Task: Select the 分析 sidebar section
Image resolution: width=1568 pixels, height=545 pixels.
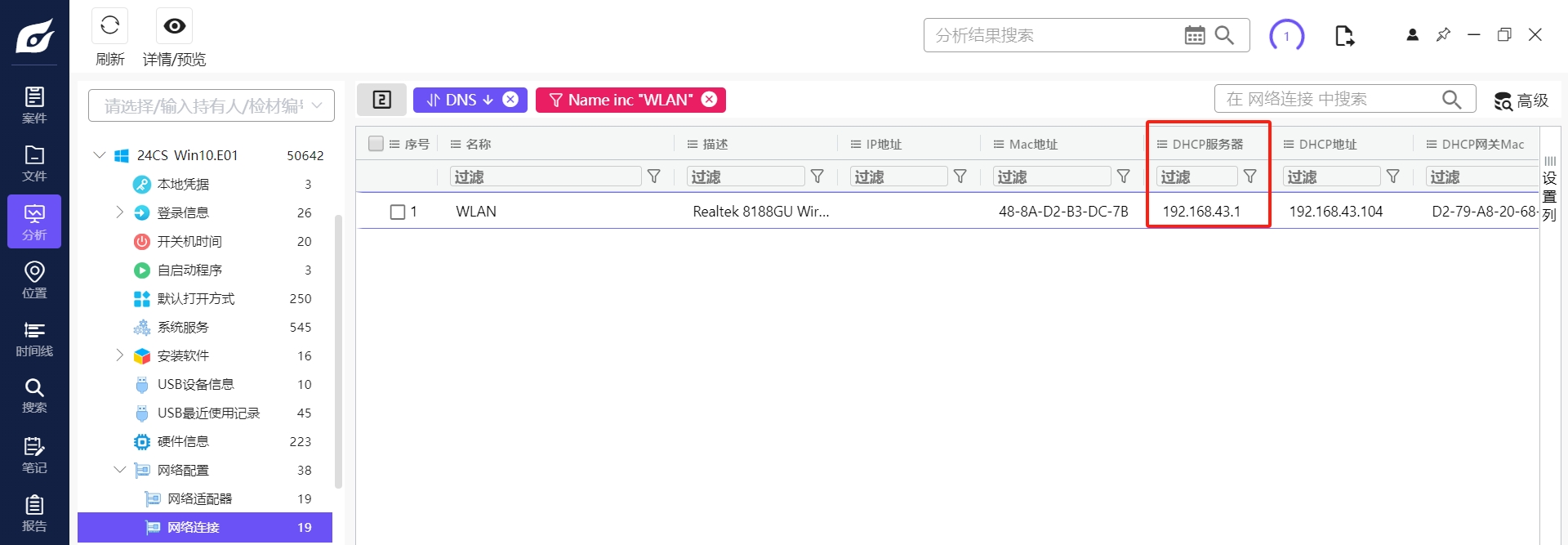Action: click(34, 221)
